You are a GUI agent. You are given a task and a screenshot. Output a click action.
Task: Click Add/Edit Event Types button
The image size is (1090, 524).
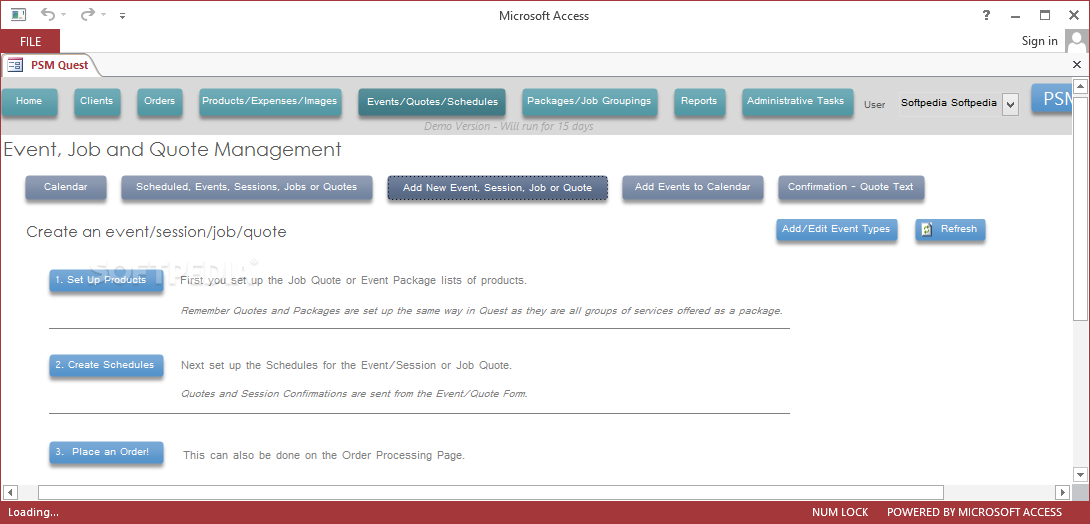coord(836,229)
